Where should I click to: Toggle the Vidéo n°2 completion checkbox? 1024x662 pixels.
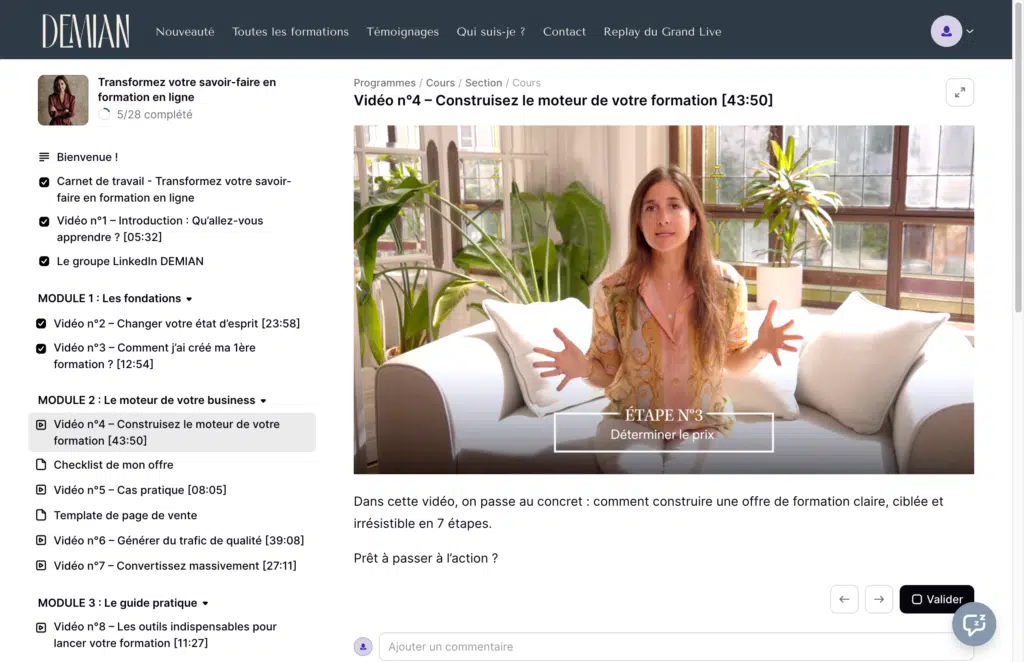pos(41,323)
